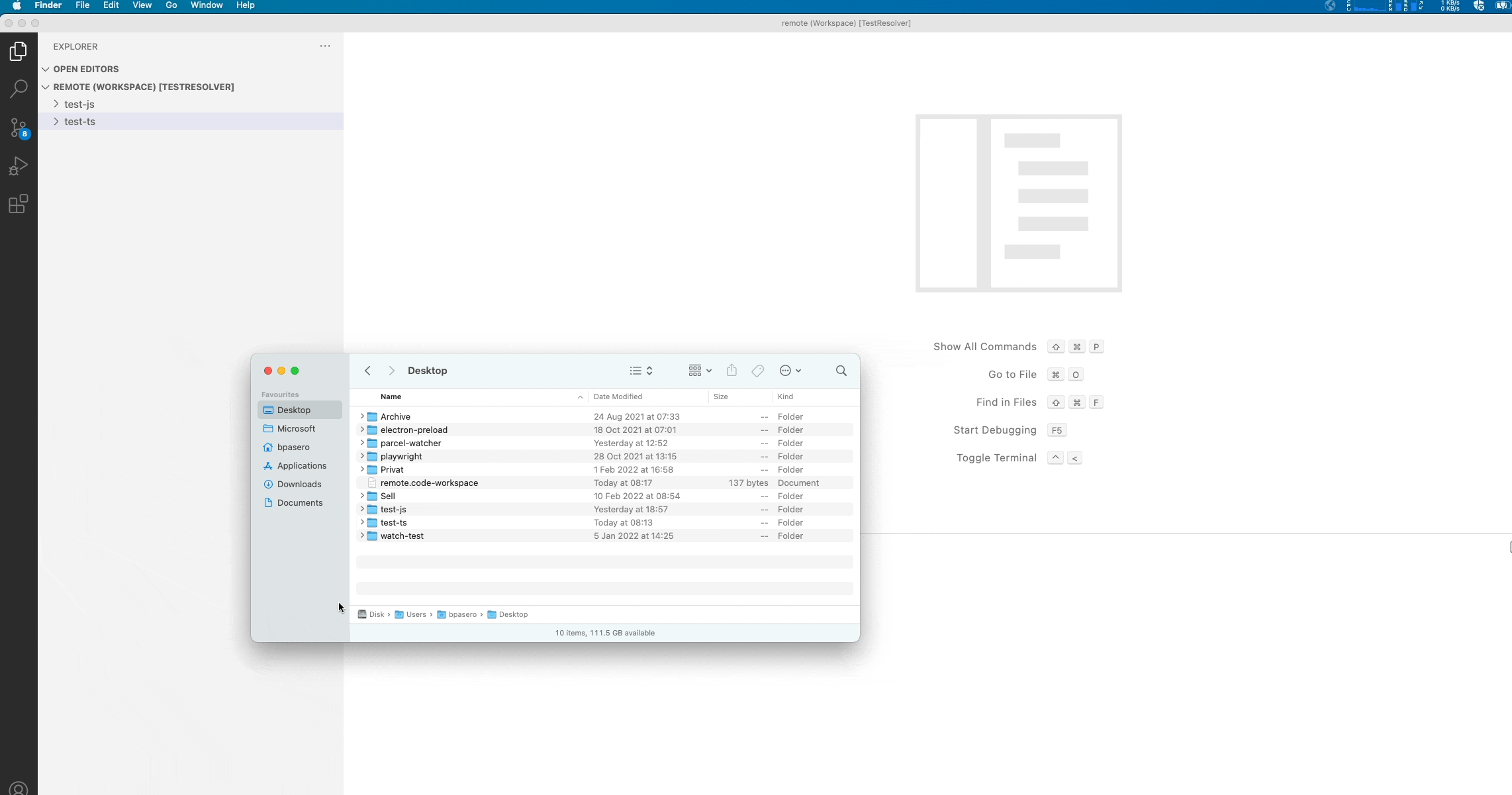
Task: Open Users from the Finder path bar
Action: tap(416, 614)
